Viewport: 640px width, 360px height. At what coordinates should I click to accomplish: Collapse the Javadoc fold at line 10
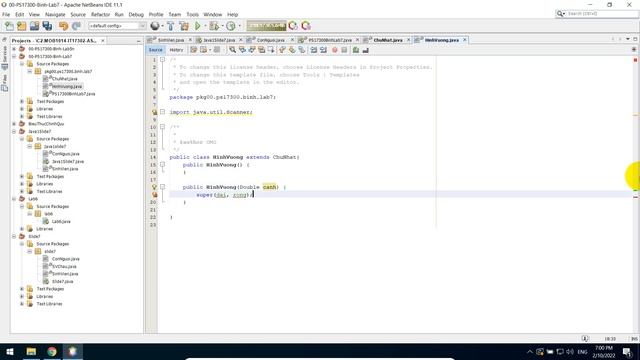162,127
